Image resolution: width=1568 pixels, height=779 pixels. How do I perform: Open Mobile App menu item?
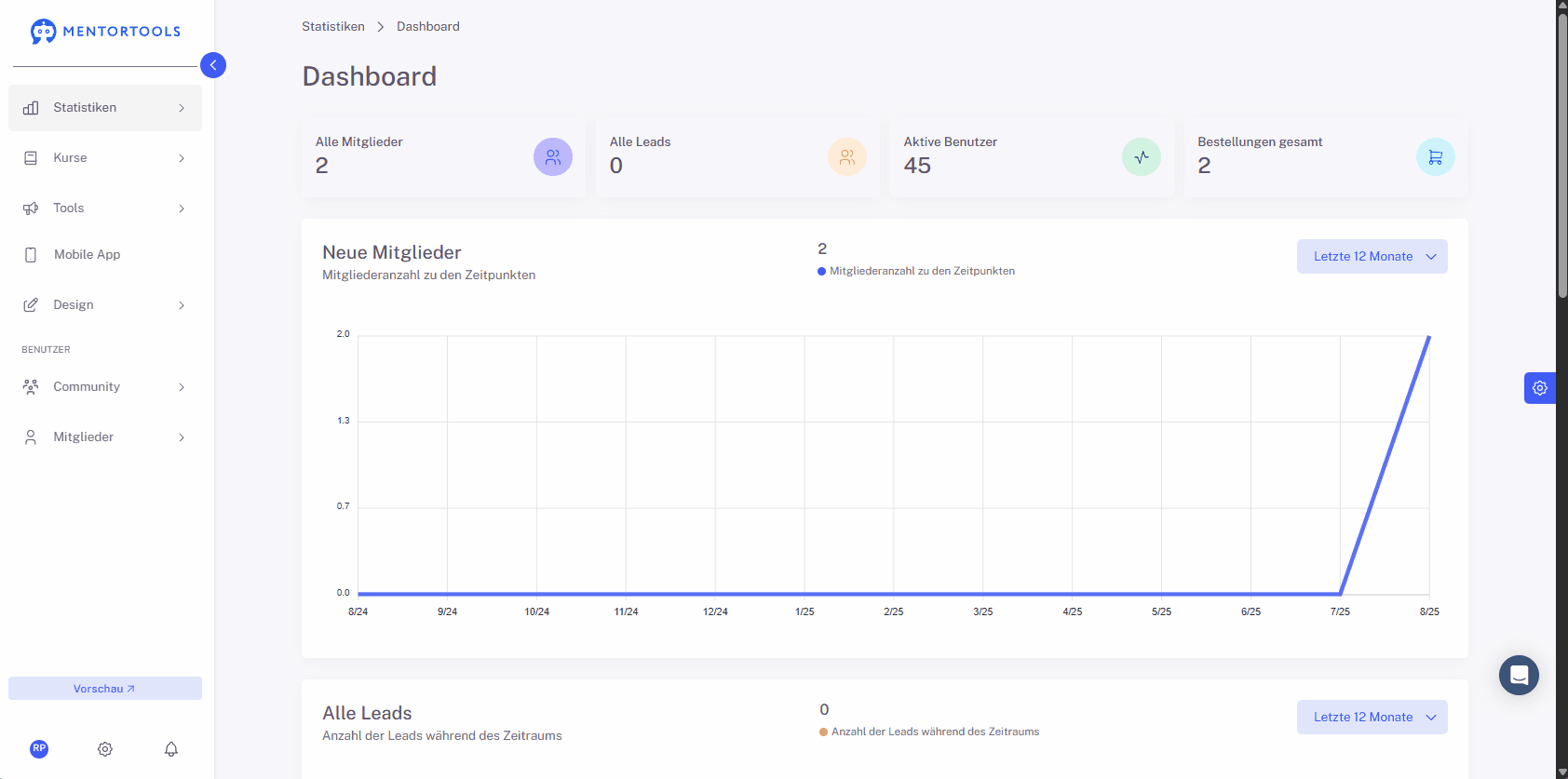pyautogui.click(x=105, y=255)
